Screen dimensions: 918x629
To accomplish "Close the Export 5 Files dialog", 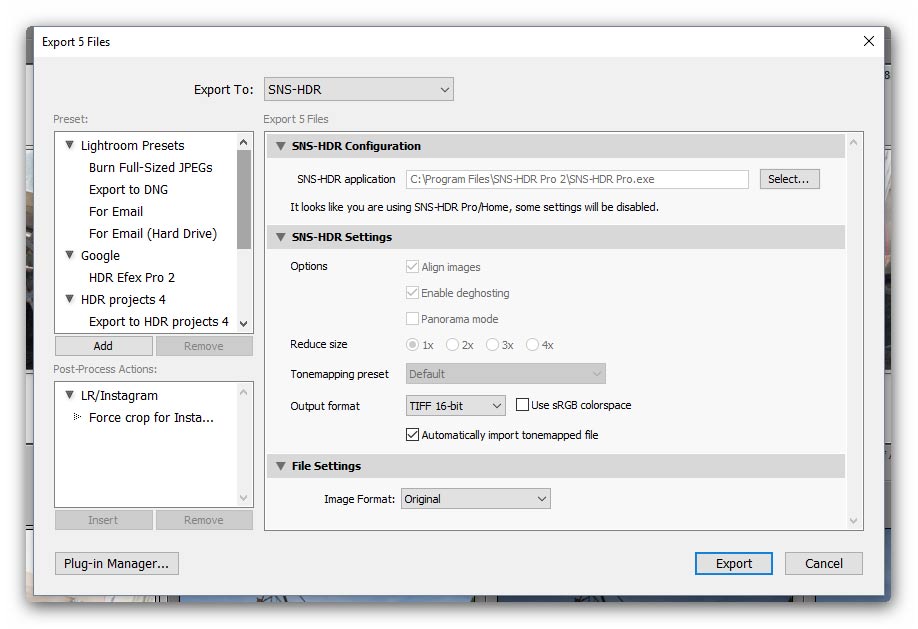I will tap(869, 41).
